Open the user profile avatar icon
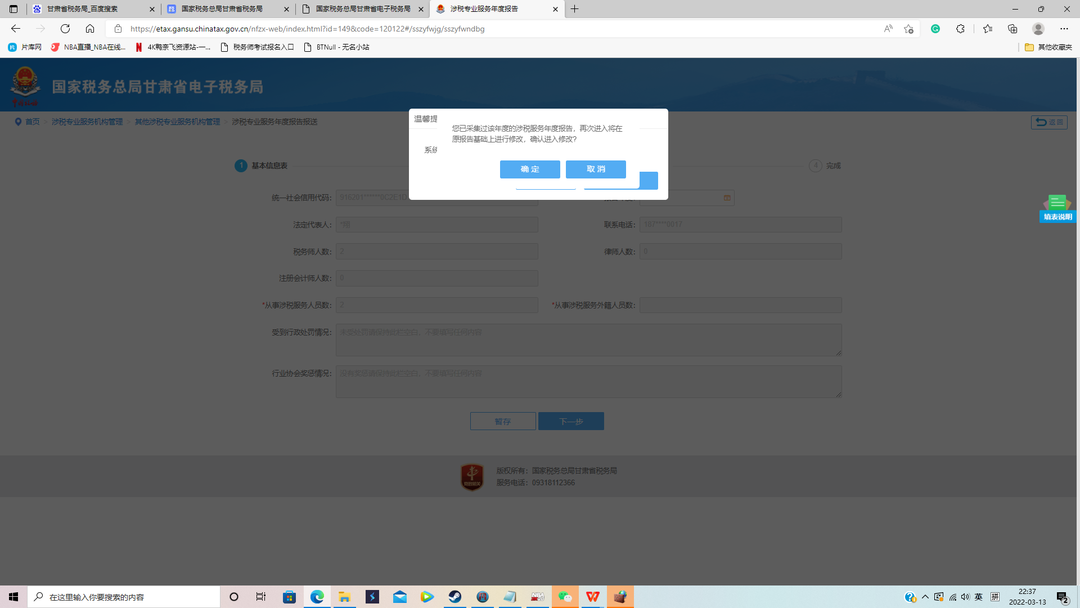 point(1038,29)
